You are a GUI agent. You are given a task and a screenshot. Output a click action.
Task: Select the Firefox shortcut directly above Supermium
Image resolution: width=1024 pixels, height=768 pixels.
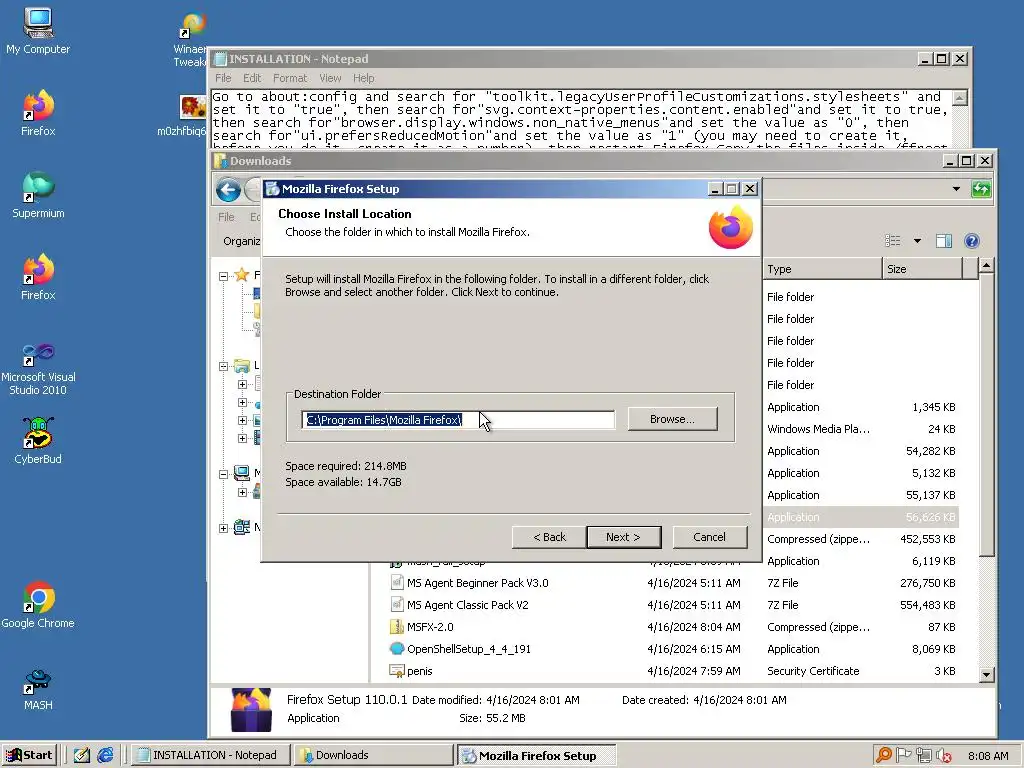point(38,112)
